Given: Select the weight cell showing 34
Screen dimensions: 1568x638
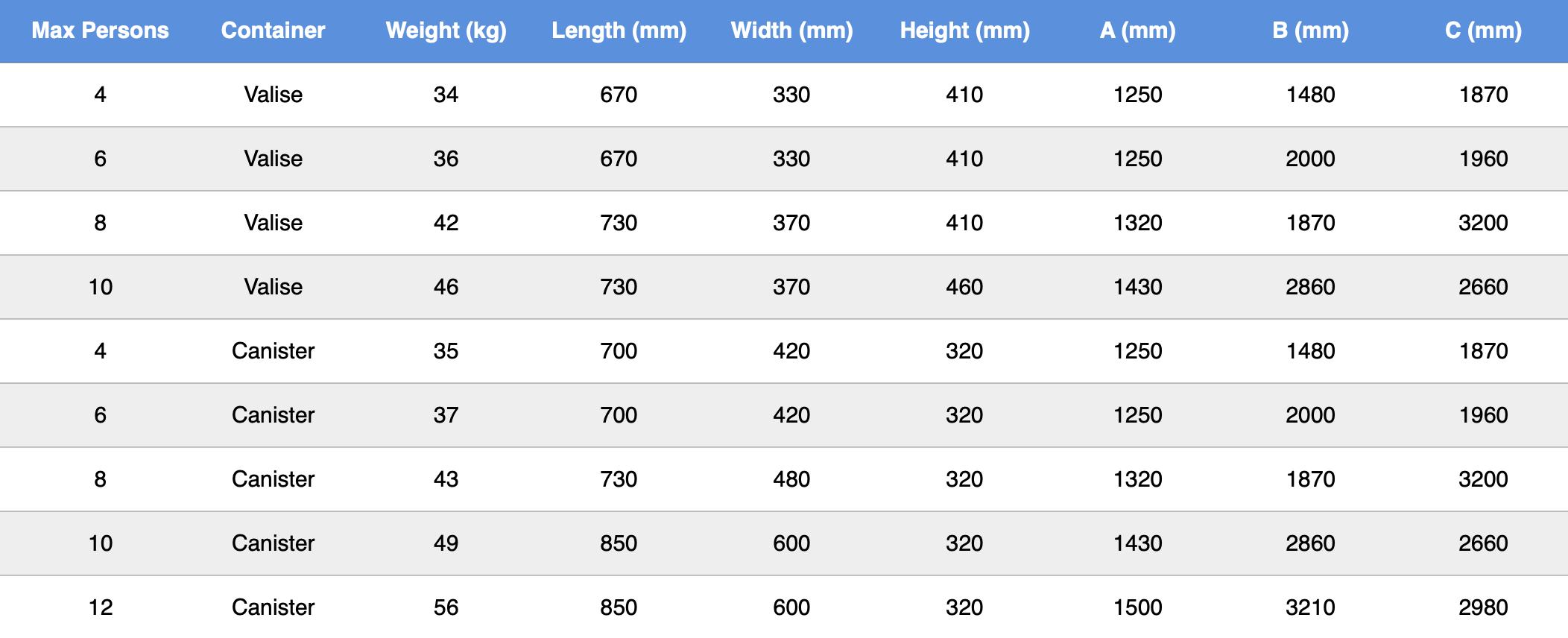Looking at the screenshot, I should (446, 95).
